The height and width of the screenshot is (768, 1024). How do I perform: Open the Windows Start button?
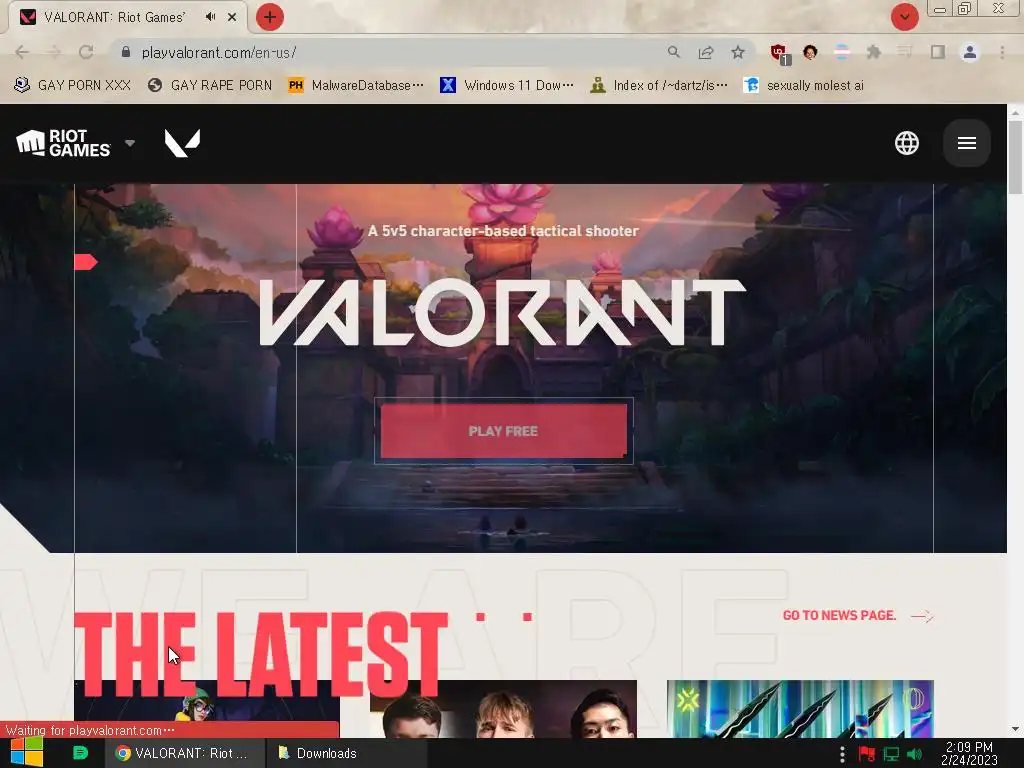click(x=27, y=753)
